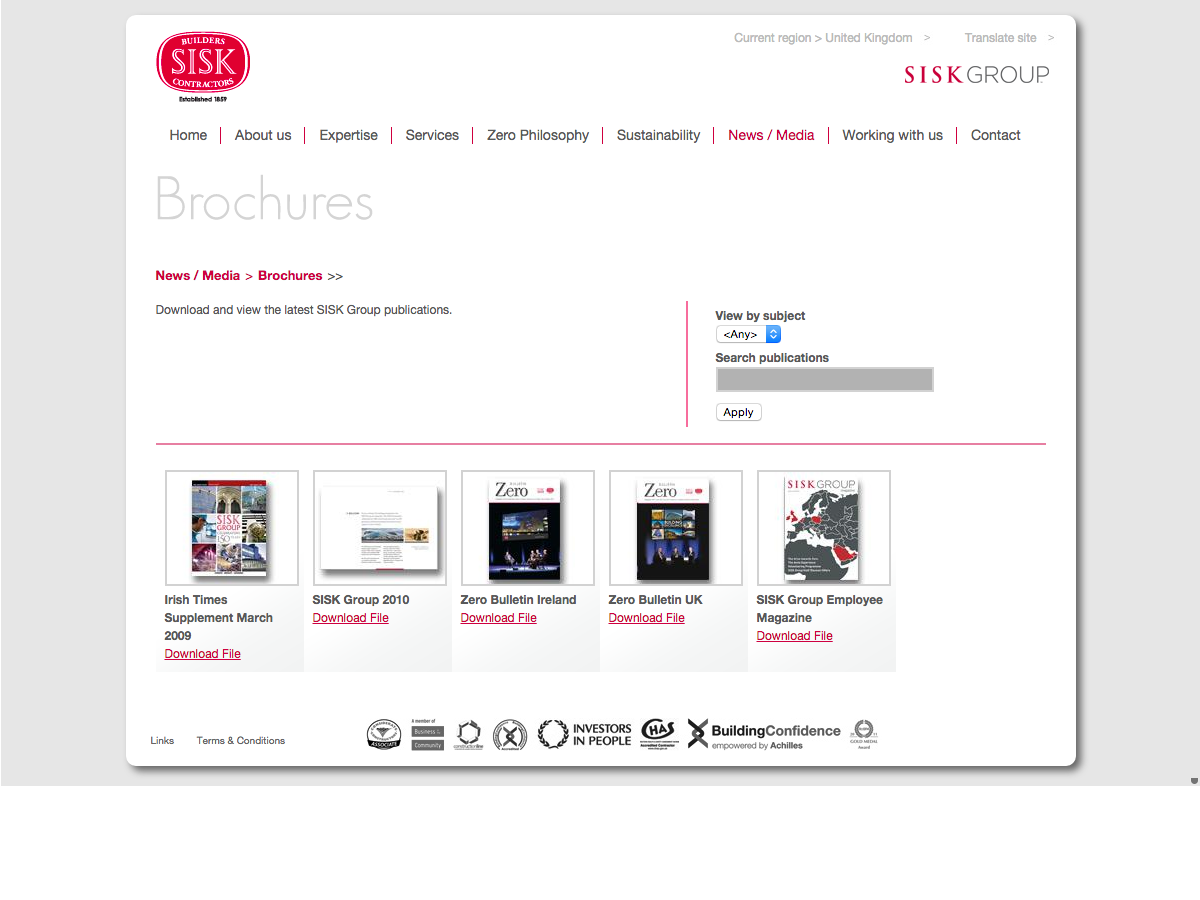The width and height of the screenshot is (1200, 900).
Task: Open the Considerate Constructors associate badge
Action: pos(383,734)
